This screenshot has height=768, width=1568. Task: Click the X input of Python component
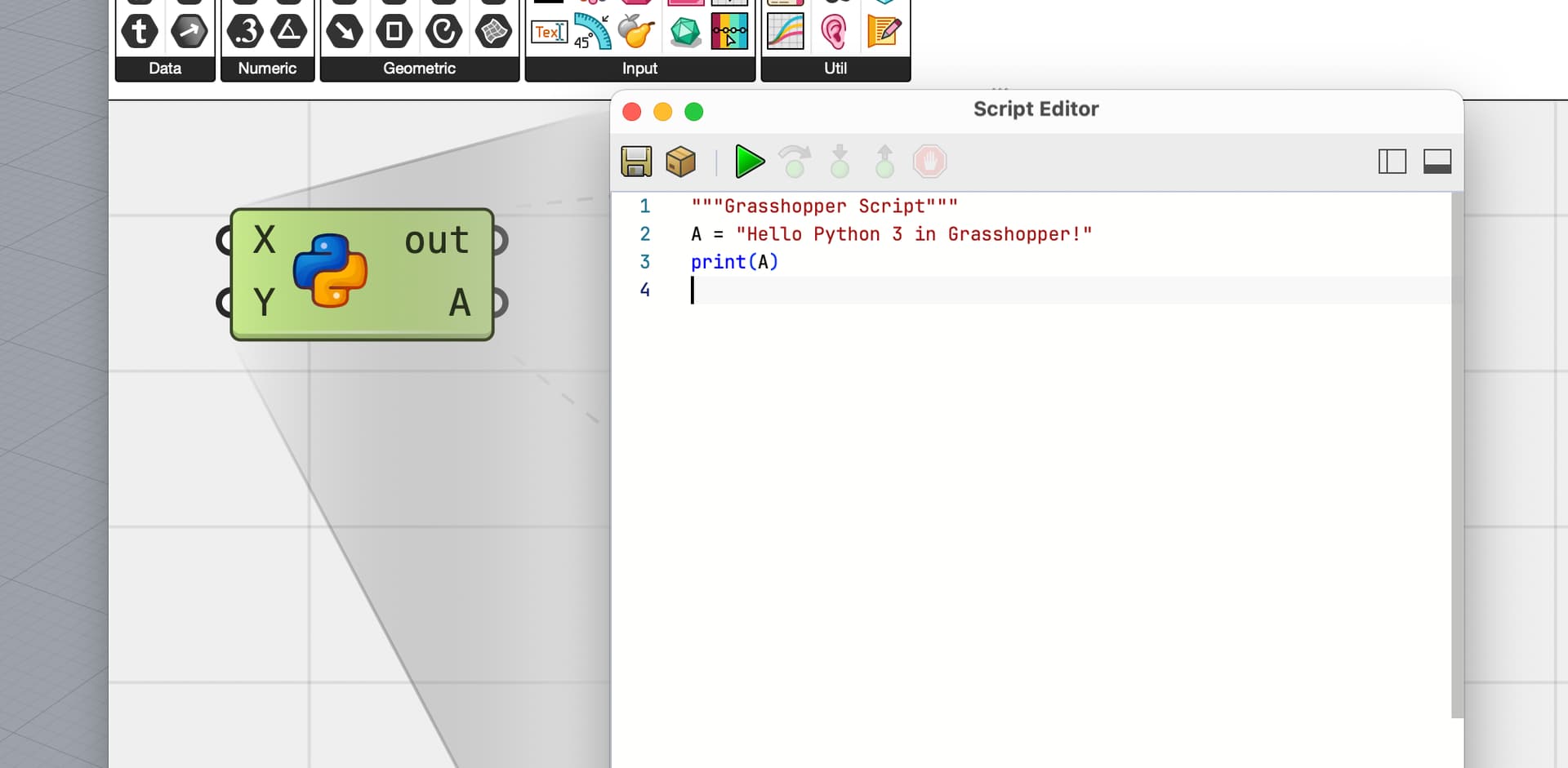tap(264, 240)
